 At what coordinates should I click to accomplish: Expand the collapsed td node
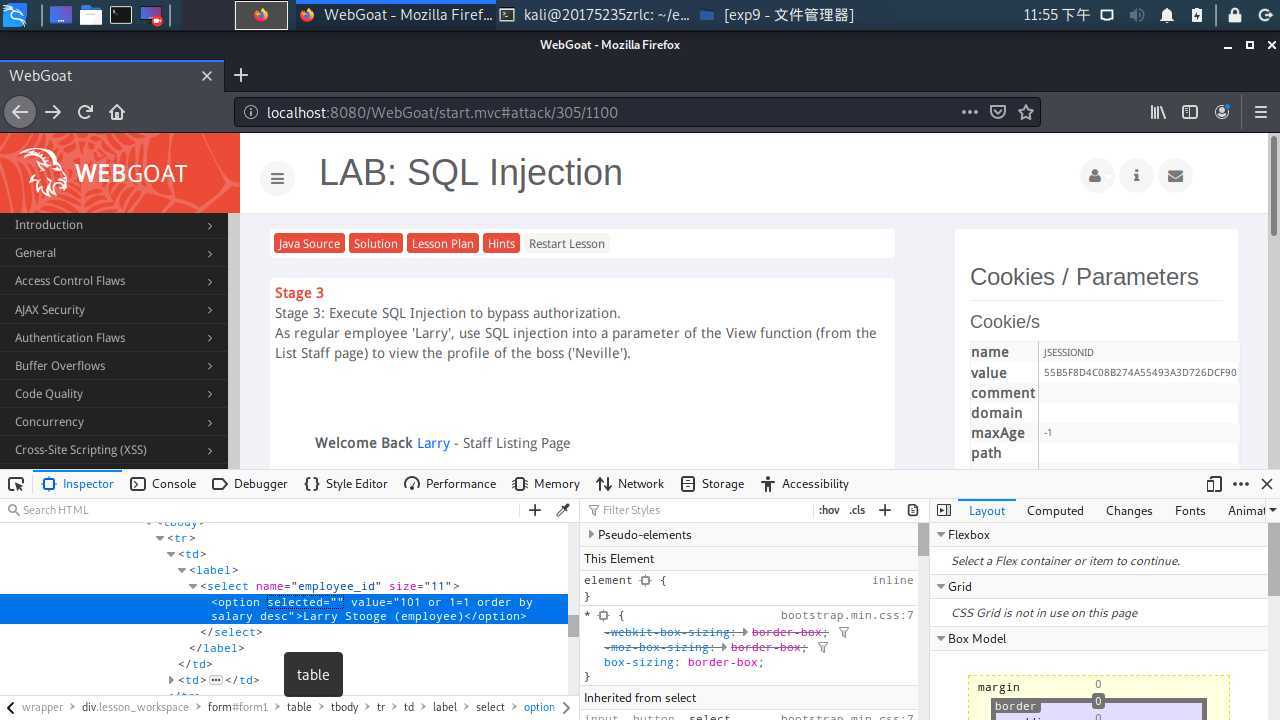(171, 680)
